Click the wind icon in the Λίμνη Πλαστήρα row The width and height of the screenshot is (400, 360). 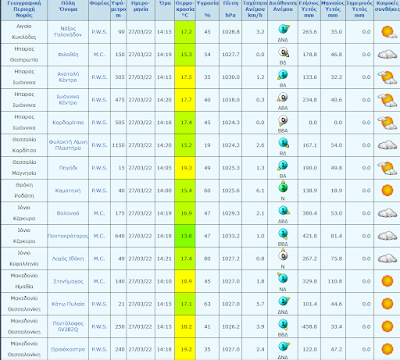(x=283, y=143)
